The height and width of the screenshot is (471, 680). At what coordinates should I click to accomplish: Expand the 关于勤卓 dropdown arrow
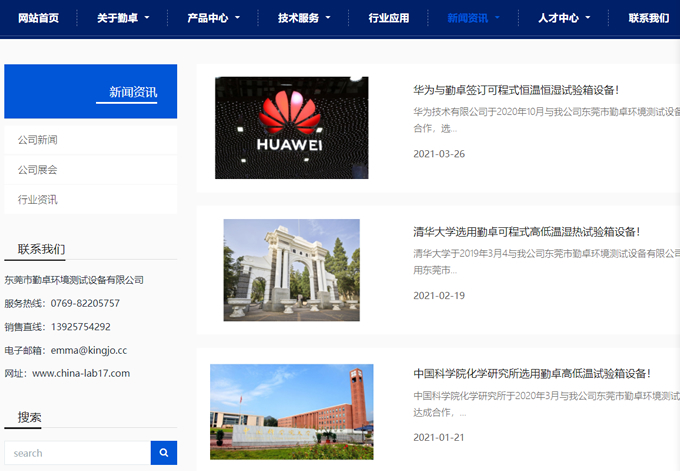click(x=147, y=18)
